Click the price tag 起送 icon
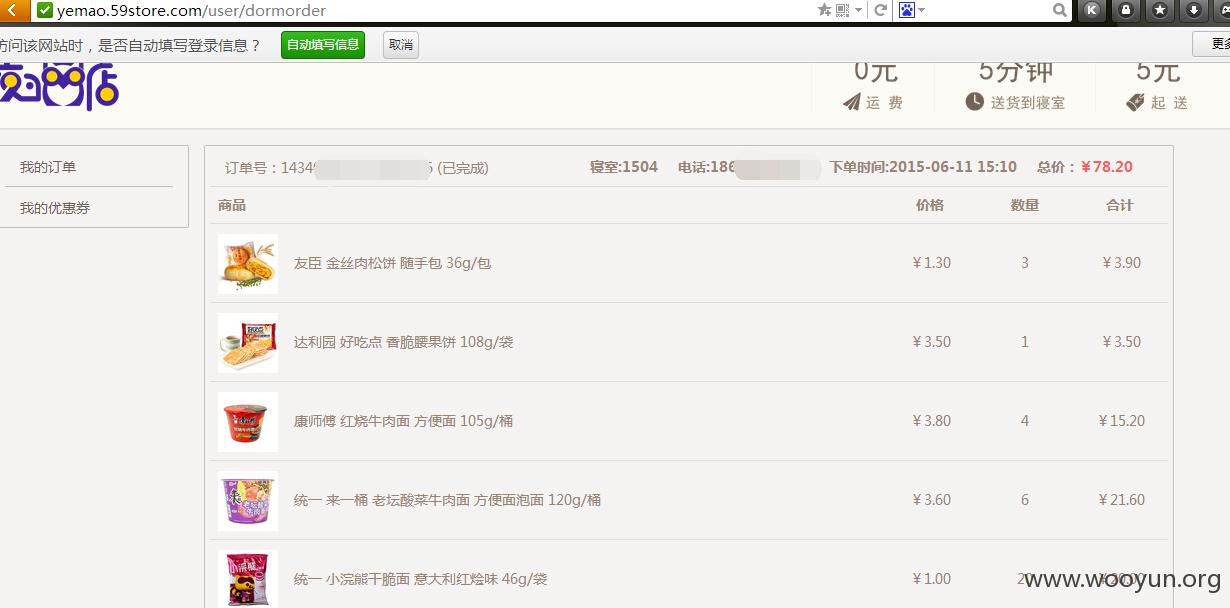 pos(1135,102)
